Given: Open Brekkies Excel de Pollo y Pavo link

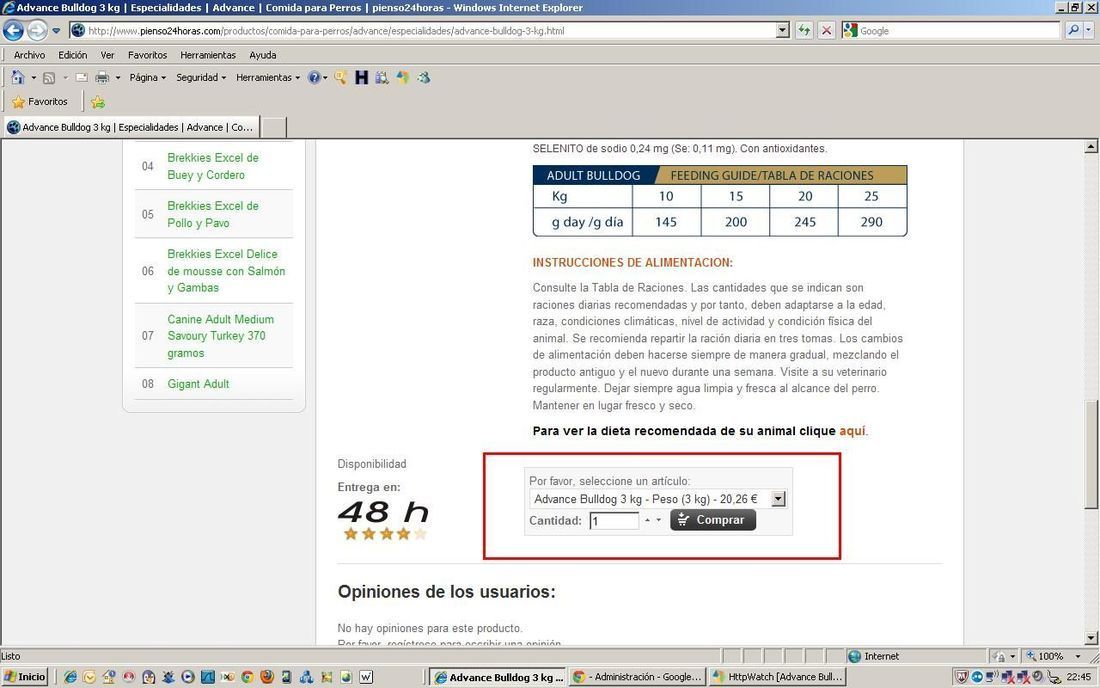Looking at the screenshot, I should click(x=213, y=214).
